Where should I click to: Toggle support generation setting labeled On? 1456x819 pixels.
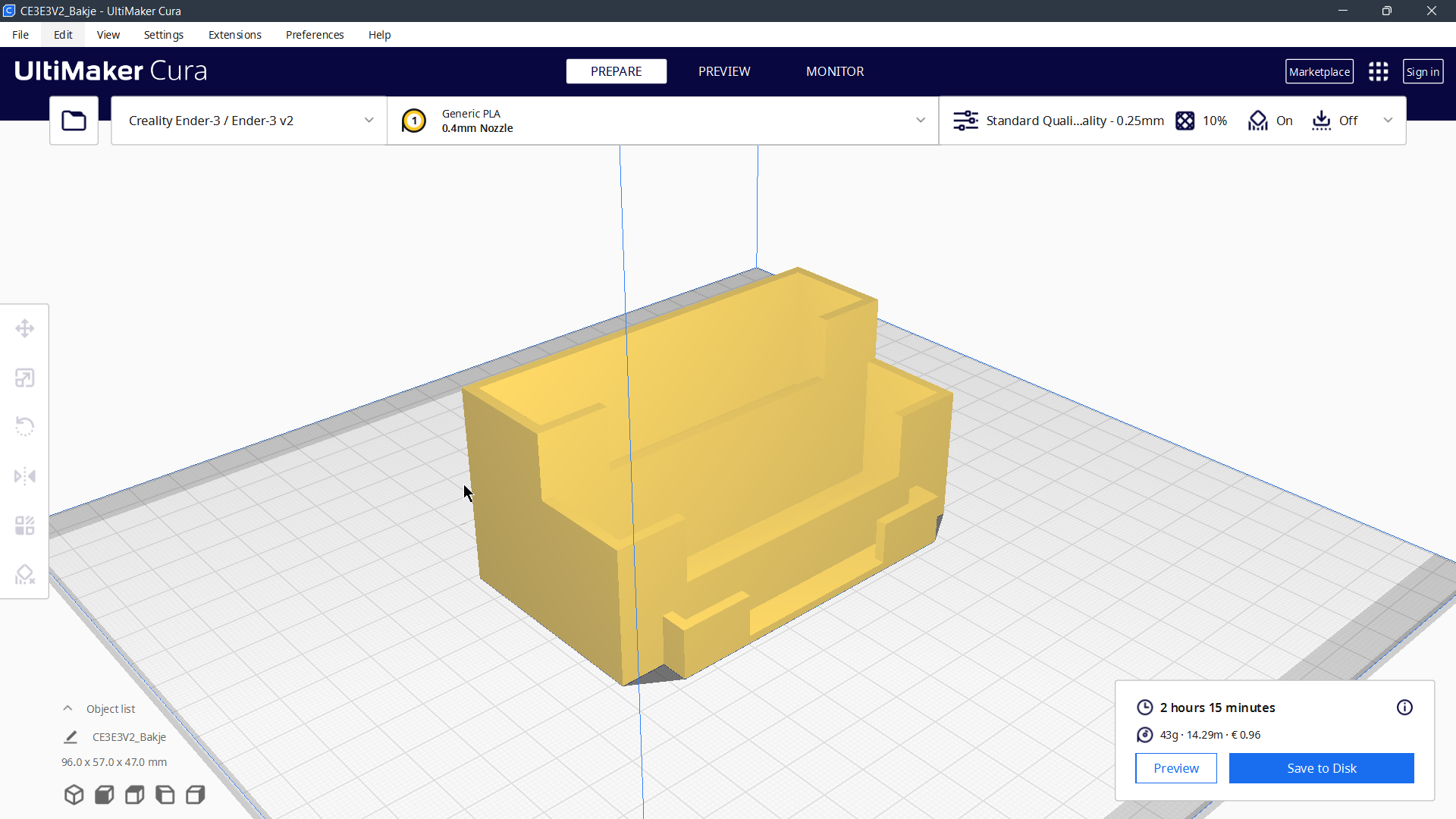click(1271, 121)
